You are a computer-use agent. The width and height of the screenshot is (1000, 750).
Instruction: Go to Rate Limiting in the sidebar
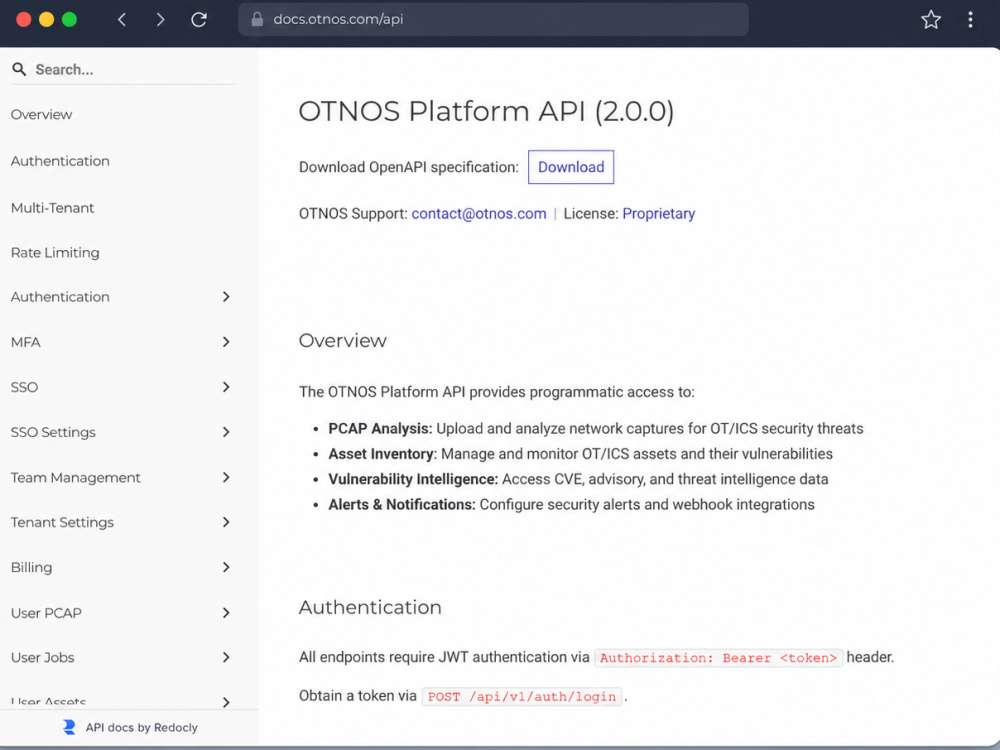pos(55,253)
